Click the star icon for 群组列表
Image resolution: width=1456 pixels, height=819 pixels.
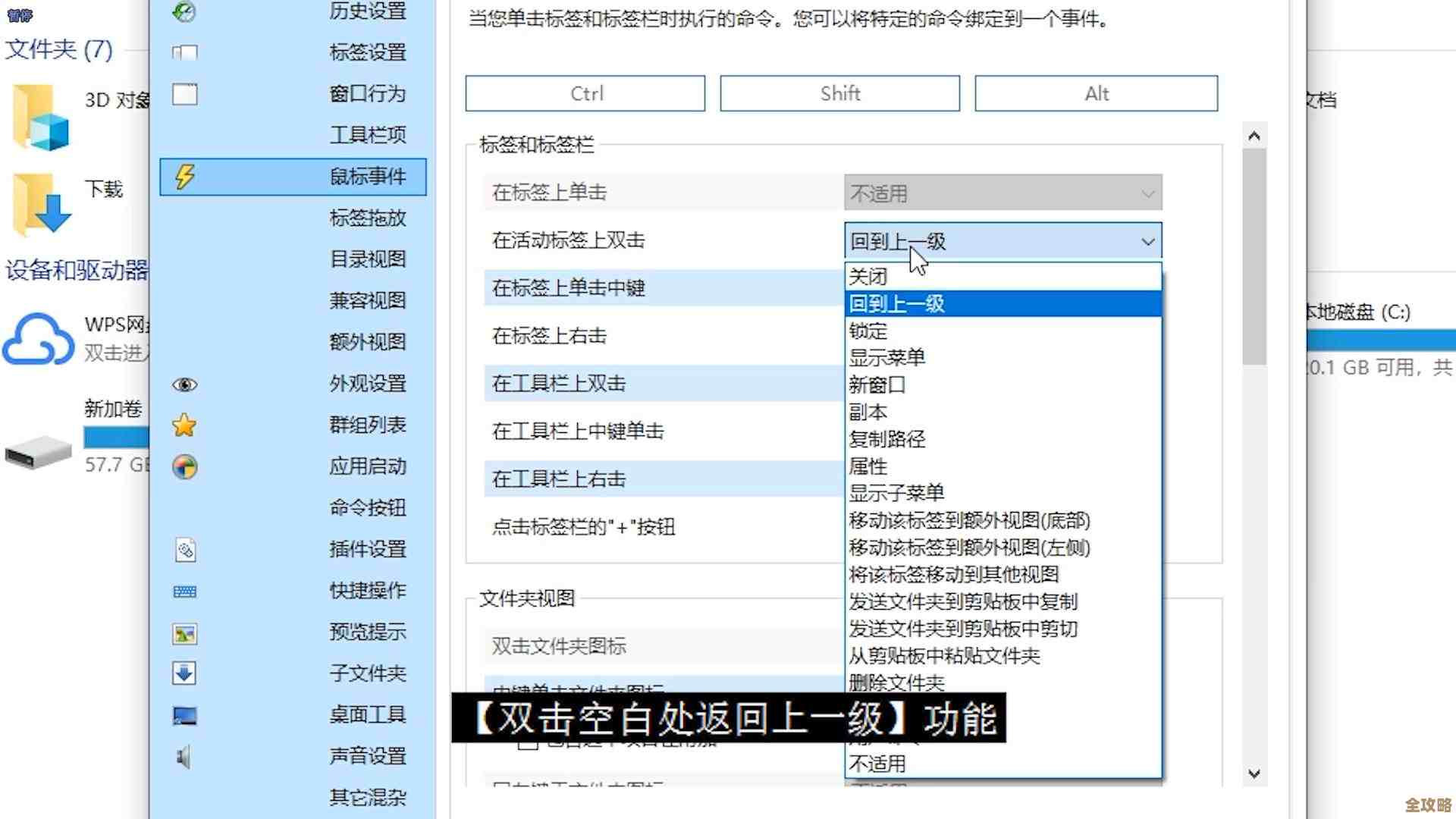184,425
